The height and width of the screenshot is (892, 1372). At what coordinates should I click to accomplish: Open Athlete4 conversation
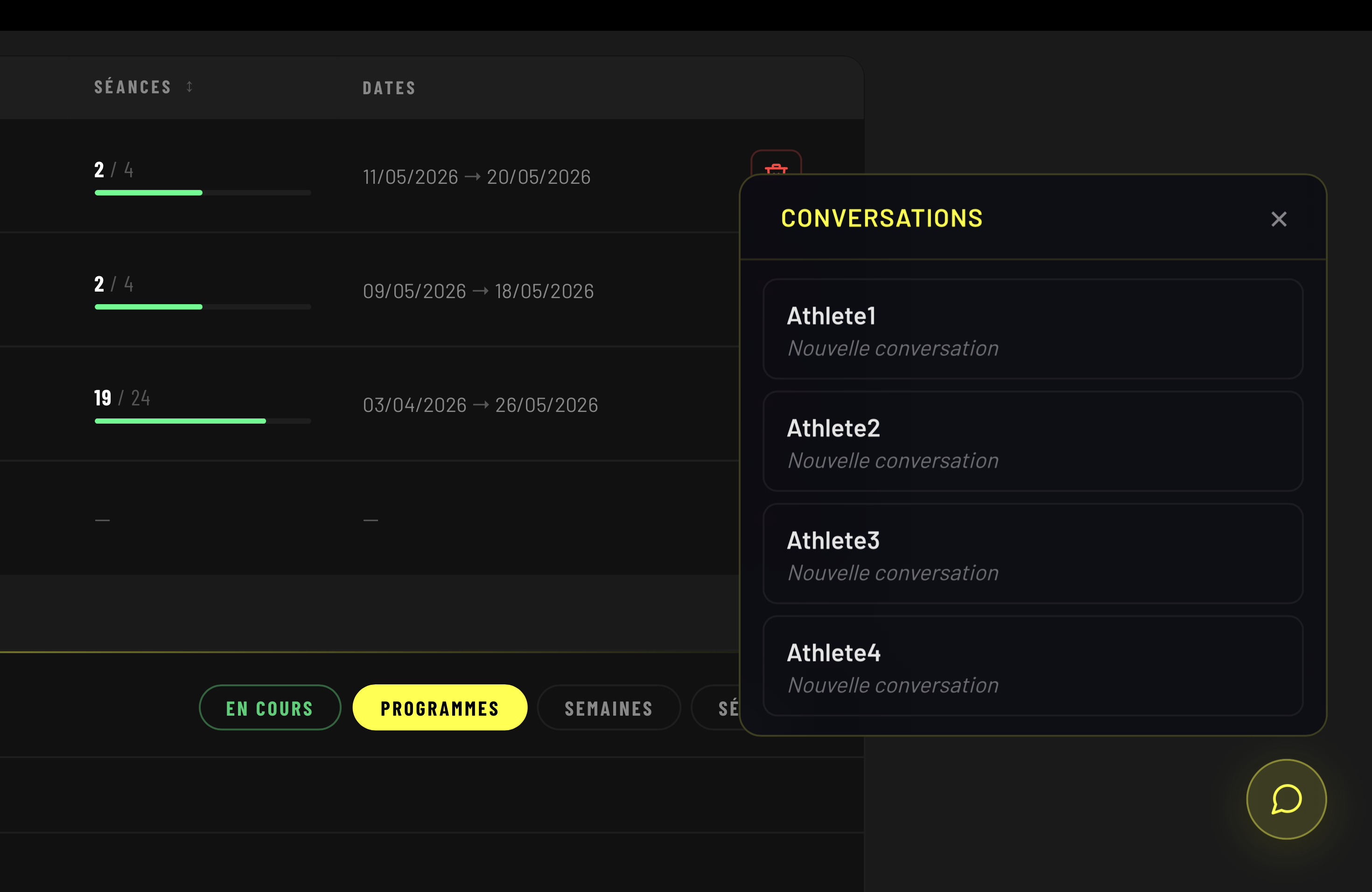1032,666
